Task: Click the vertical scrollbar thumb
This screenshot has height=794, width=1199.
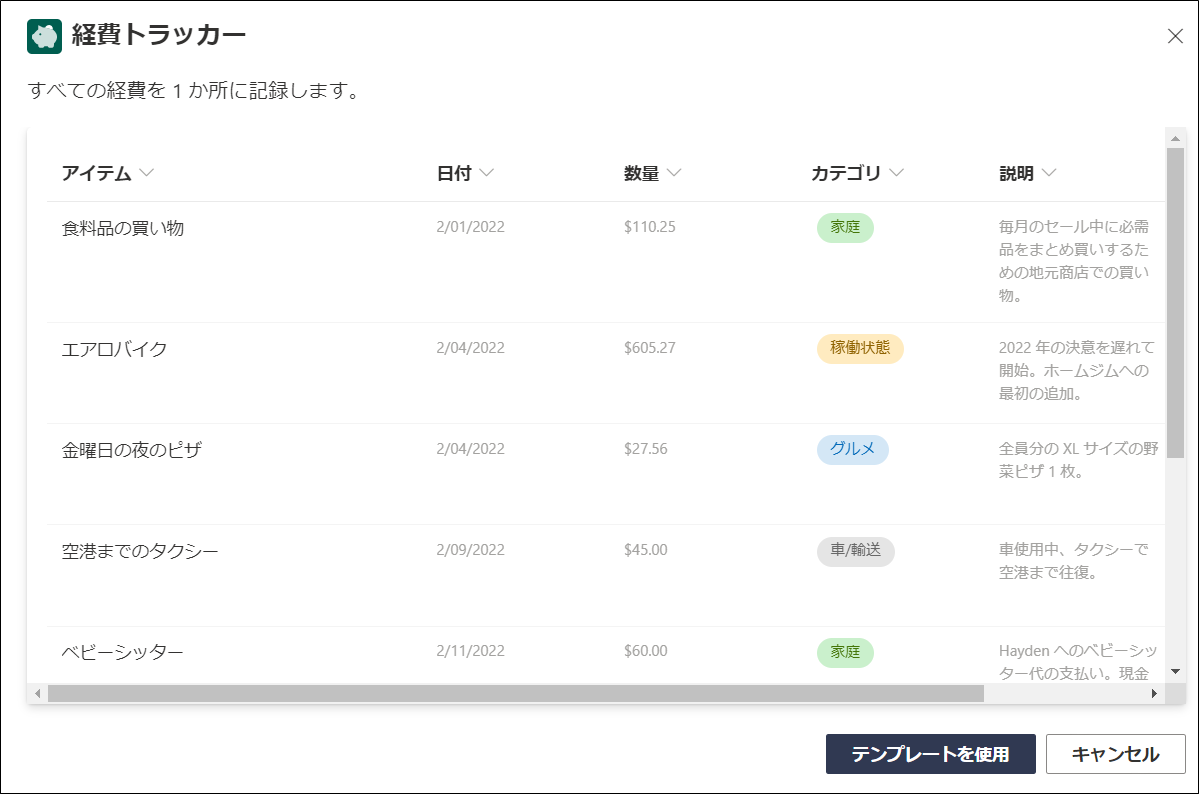Action: 1175,303
